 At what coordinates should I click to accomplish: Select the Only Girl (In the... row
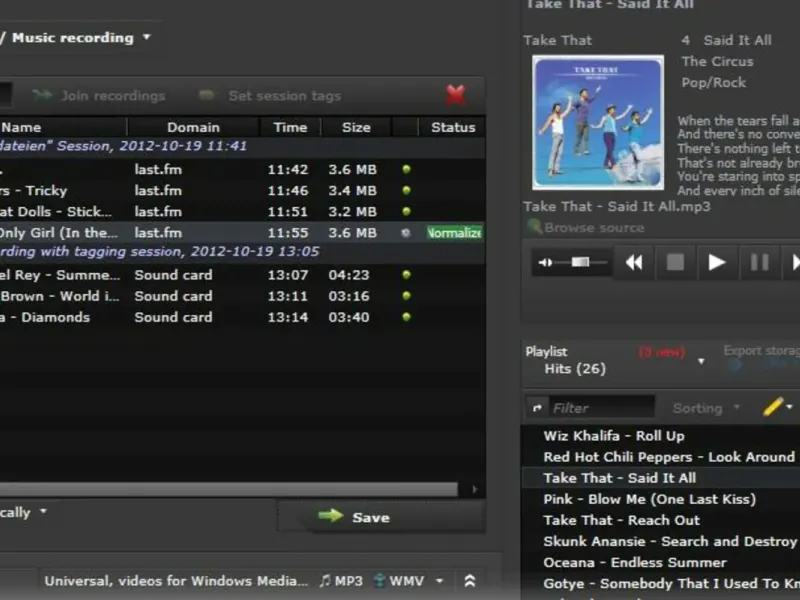242,233
